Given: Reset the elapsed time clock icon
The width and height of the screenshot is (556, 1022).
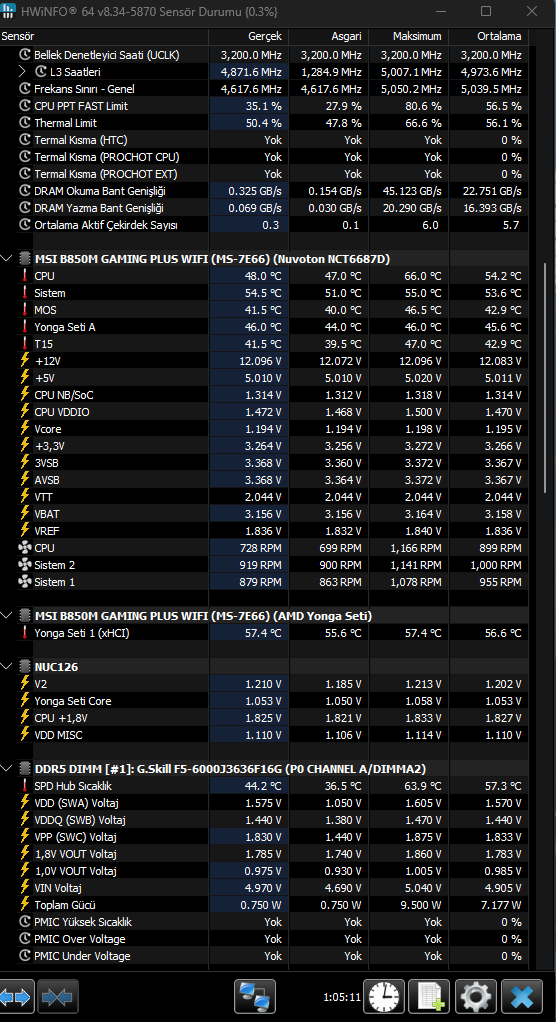Looking at the screenshot, I should point(384,997).
